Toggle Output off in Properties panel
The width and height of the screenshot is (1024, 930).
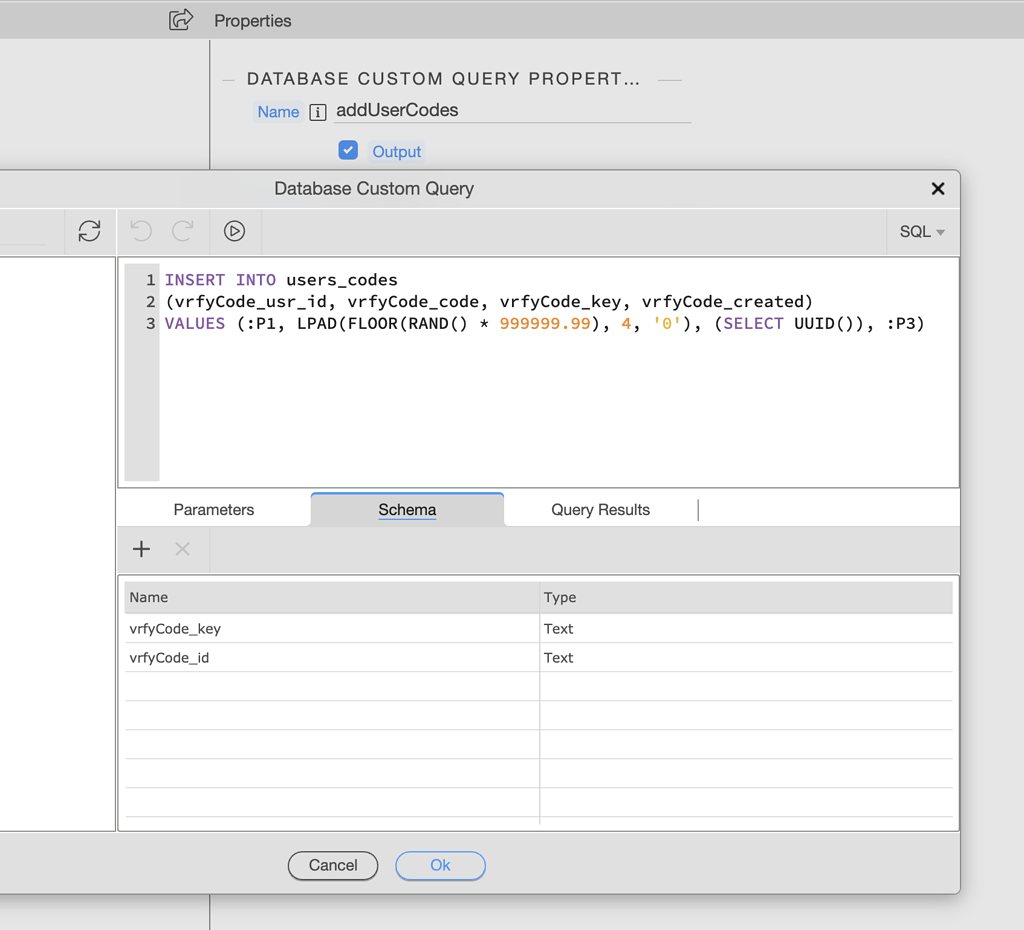(x=348, y=150)
